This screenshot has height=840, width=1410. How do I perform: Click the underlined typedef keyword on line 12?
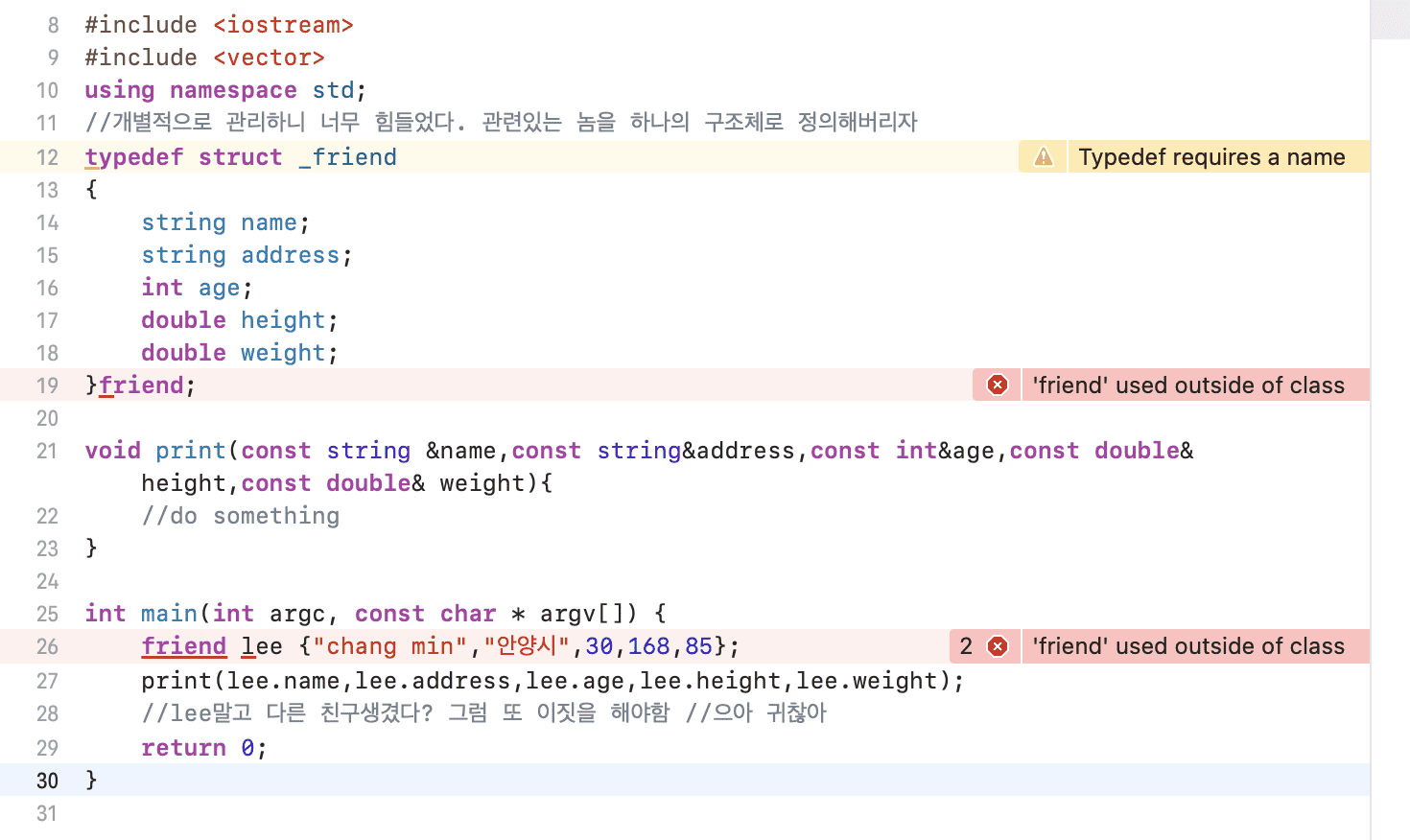coord(134,156)
